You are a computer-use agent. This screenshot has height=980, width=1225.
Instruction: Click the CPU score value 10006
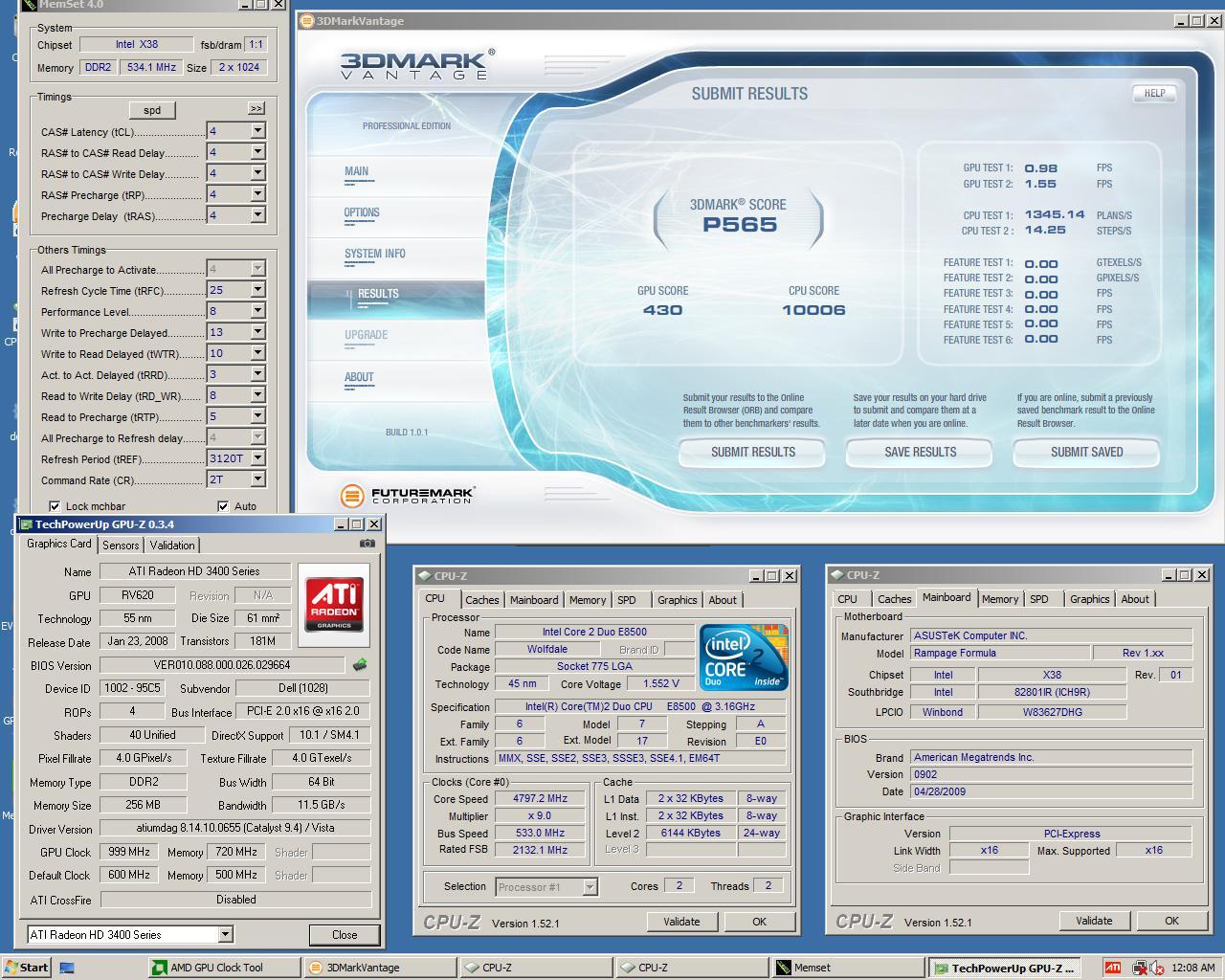(813, 310)
